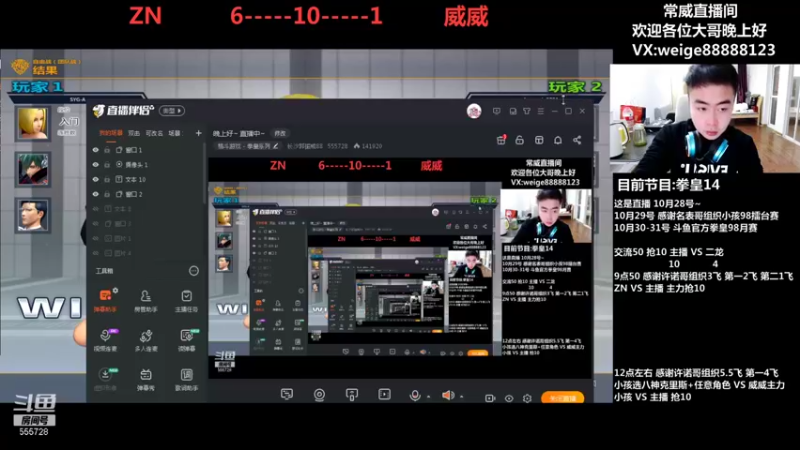Switch to the first orange scene tab
The image size is (800, 450).
(111, 133)
